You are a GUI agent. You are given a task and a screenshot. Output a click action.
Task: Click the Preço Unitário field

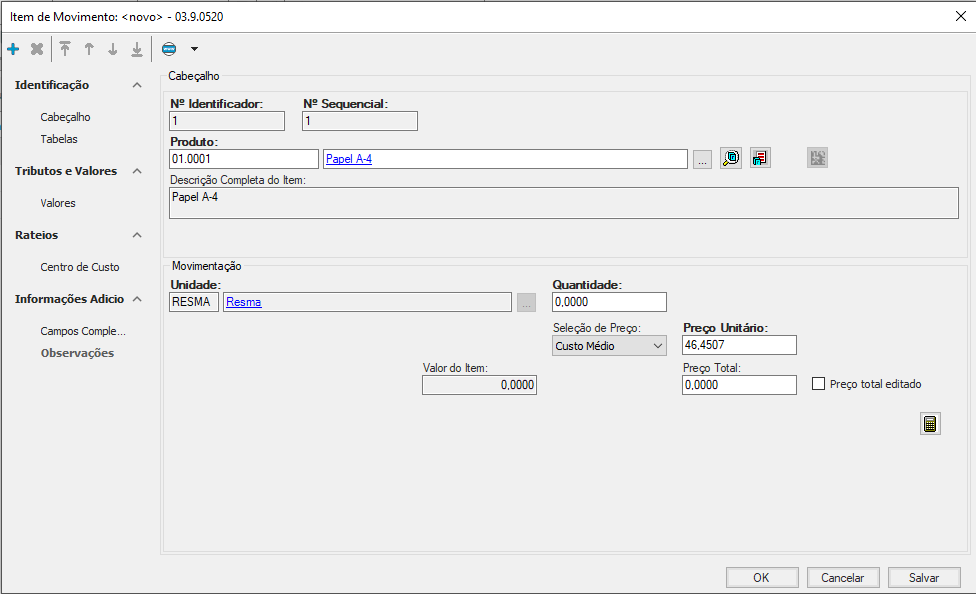[739, 345]
